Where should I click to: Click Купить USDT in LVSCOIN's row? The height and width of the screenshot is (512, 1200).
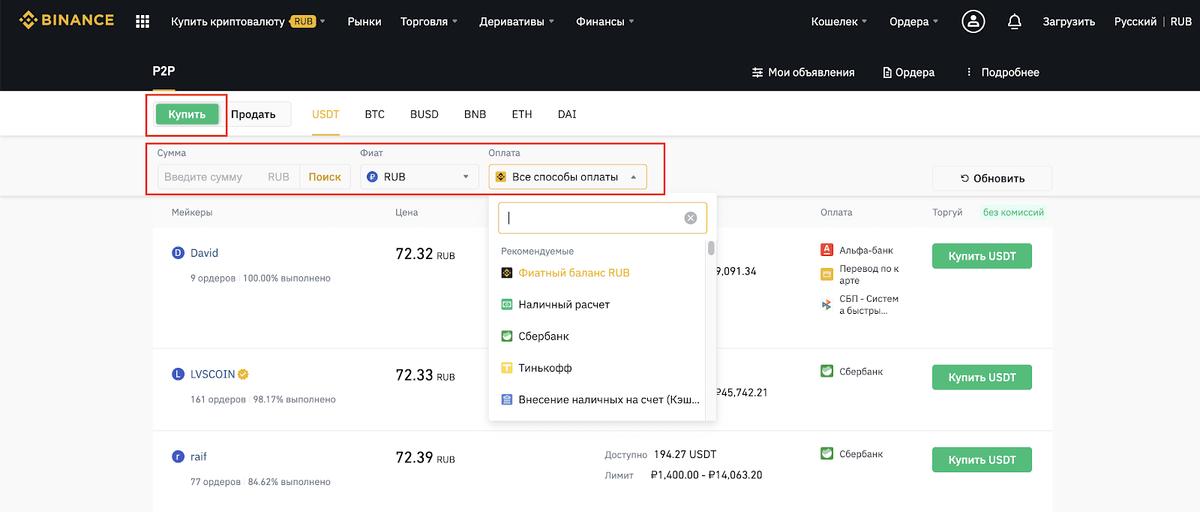point(982,377)
